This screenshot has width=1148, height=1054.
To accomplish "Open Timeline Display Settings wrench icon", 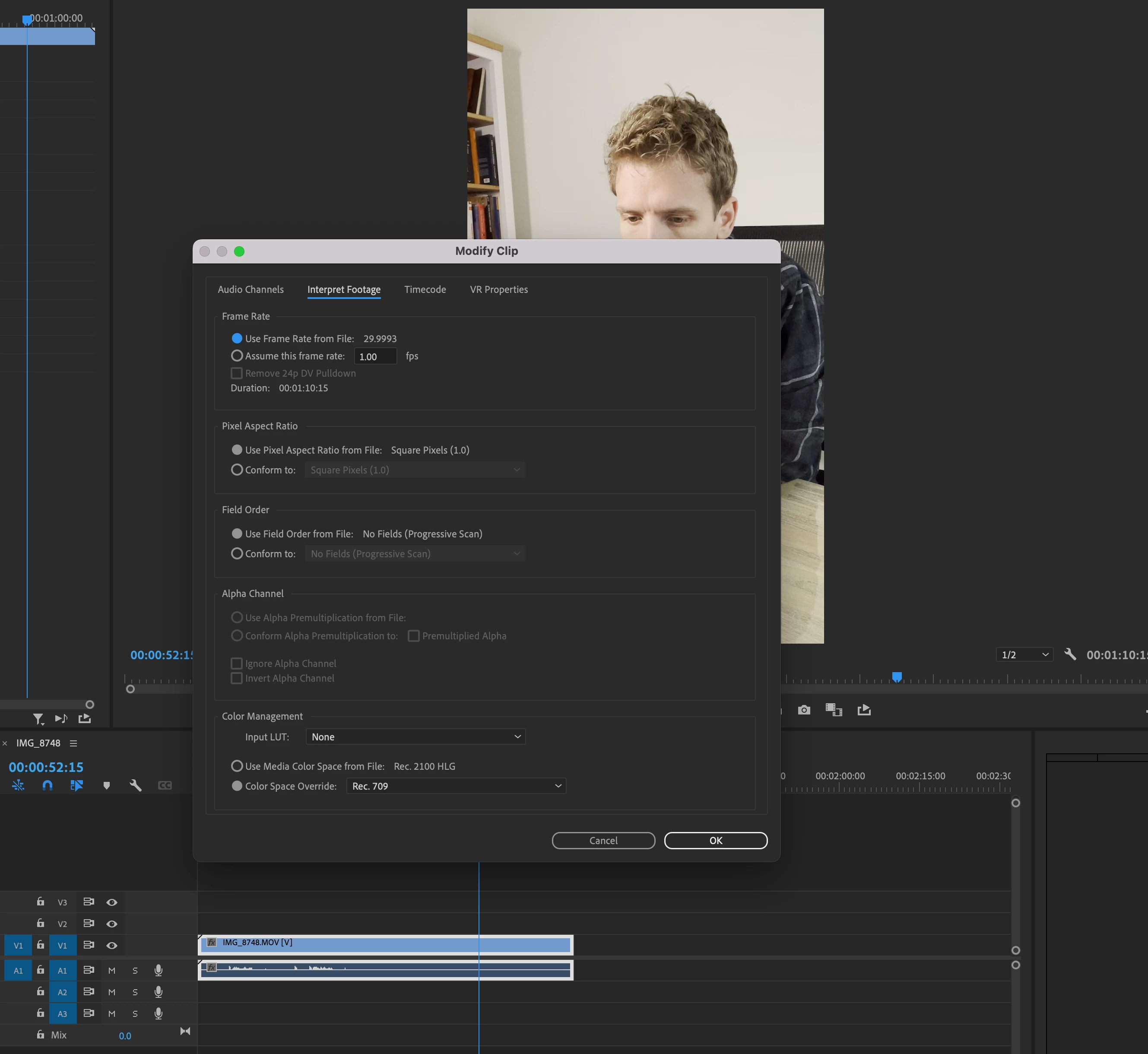I will point(135,785).
